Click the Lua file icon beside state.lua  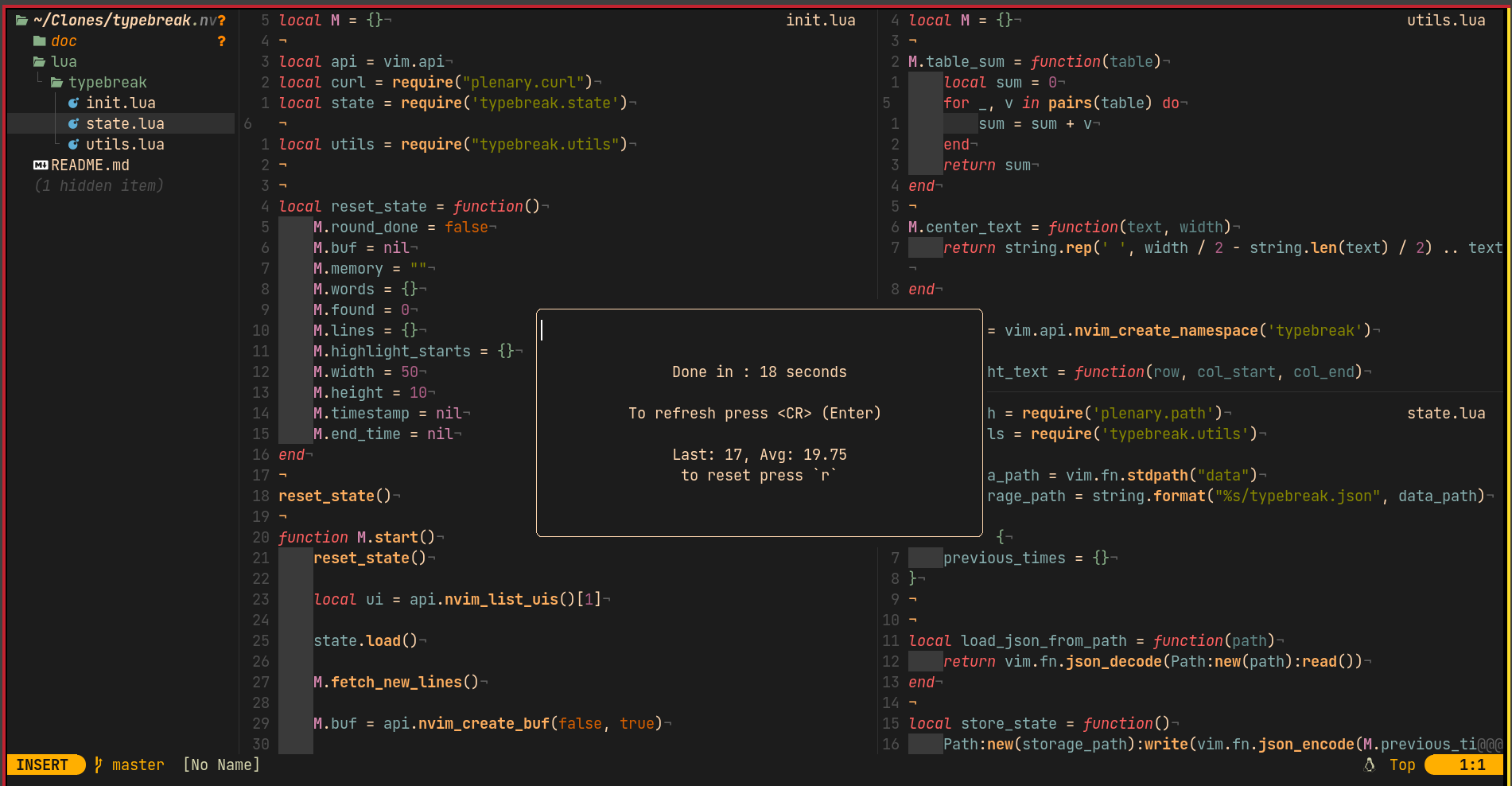click(74, 123)
